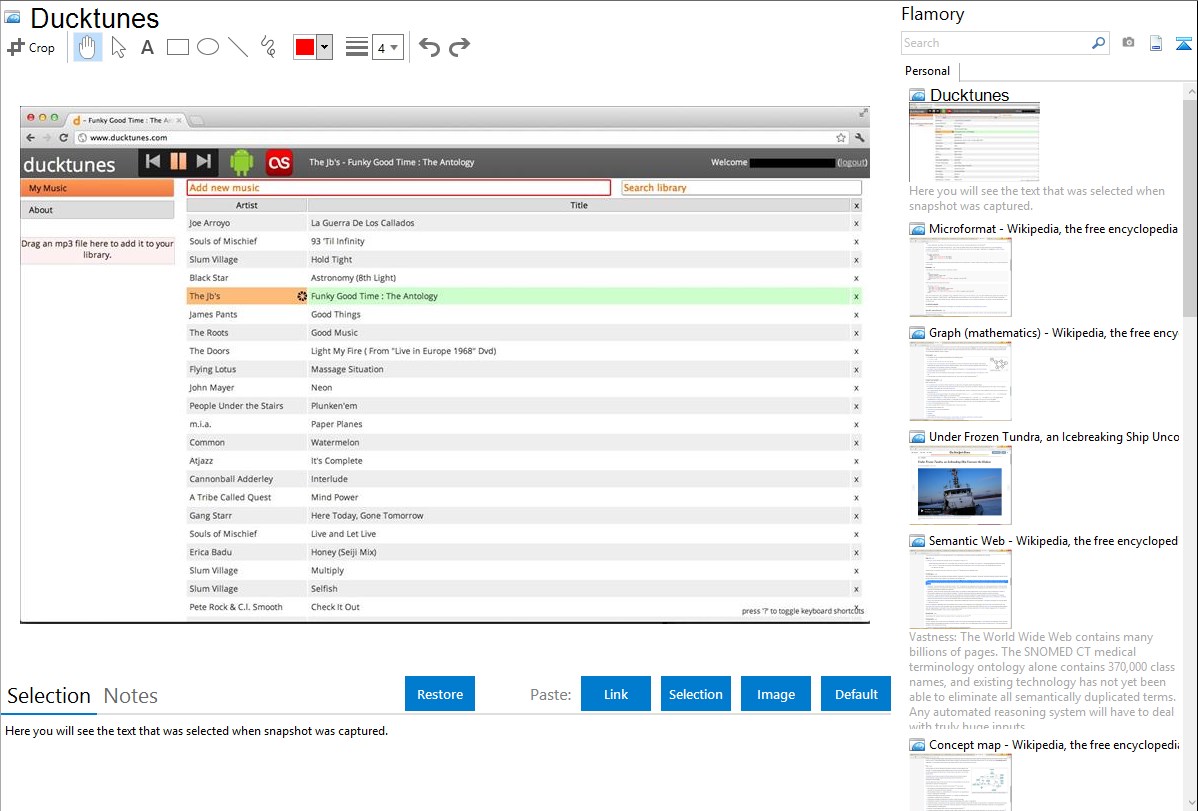Click the Add new music field
Screen dimensions: 1198x811
click(x=398, y=188)
